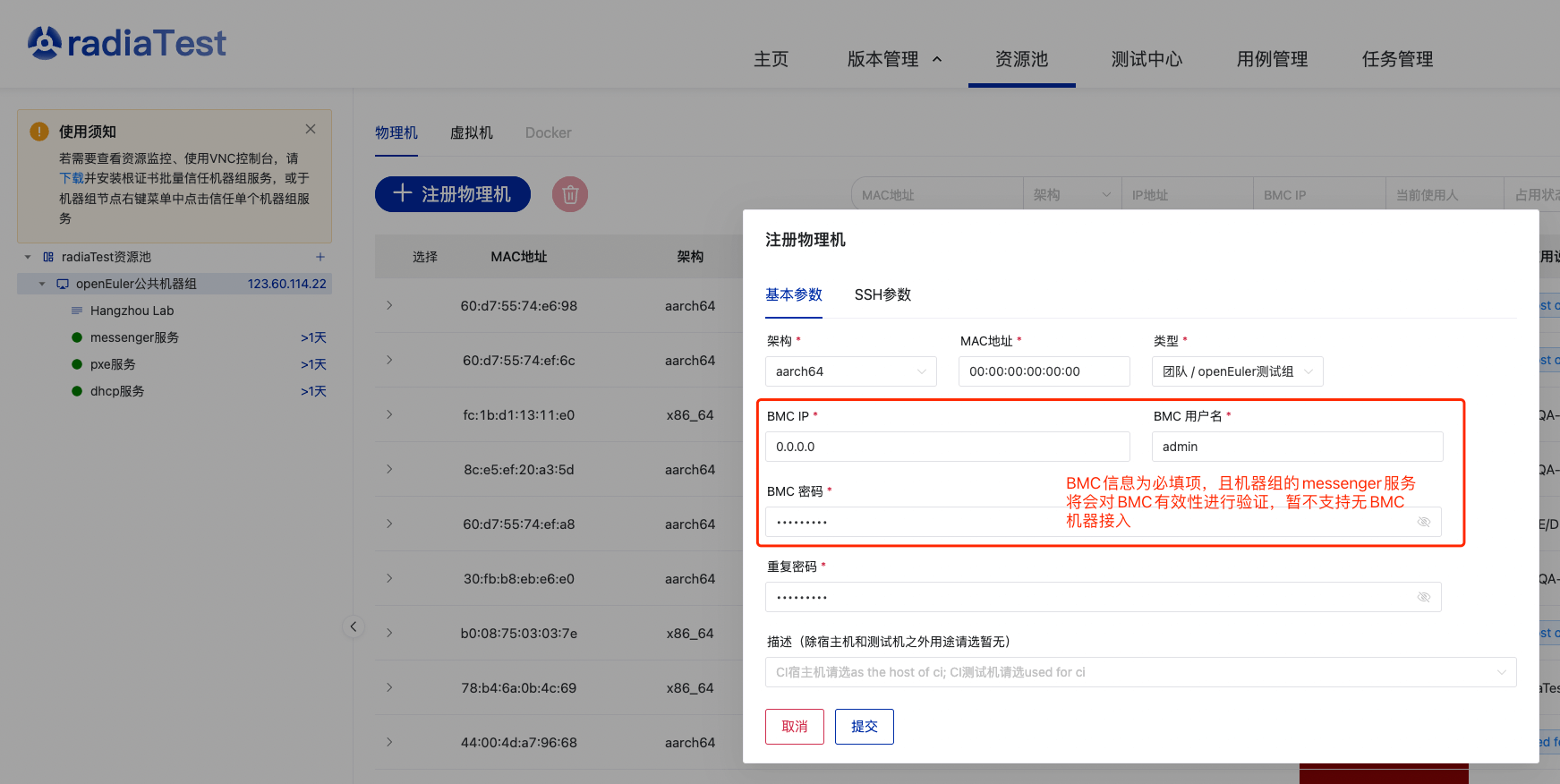
Task: Click the Hangzhou Lab list icon
Action: pyautogui.click(x=77, y=311)
